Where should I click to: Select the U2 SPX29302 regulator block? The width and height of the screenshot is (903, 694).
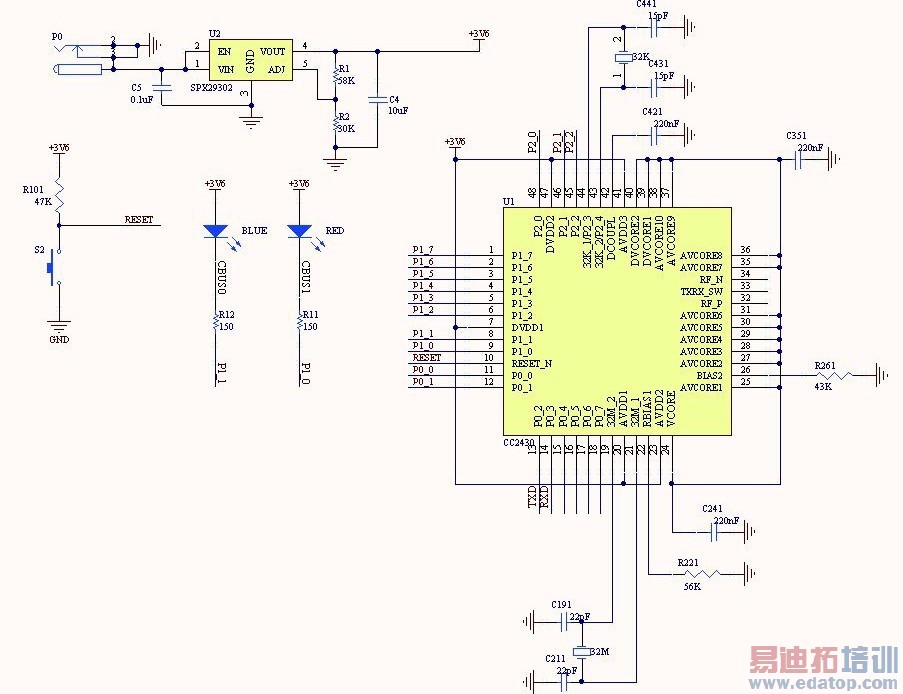tap(250, 60)
